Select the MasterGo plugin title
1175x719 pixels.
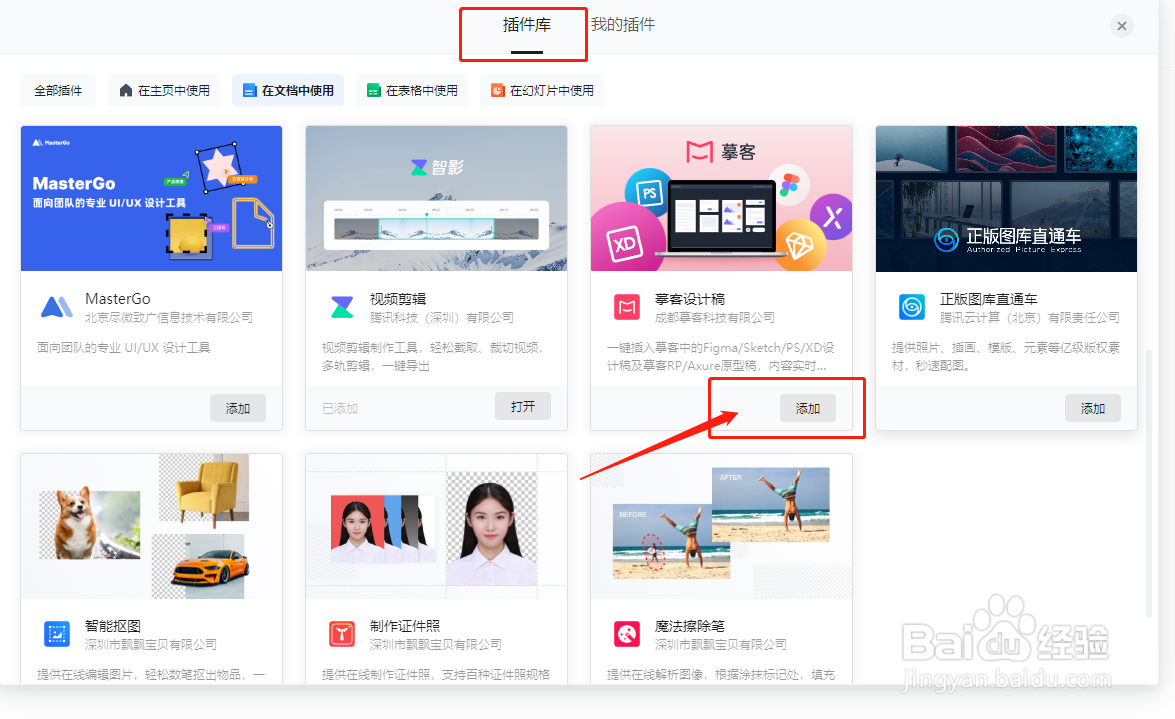point(118,298)
